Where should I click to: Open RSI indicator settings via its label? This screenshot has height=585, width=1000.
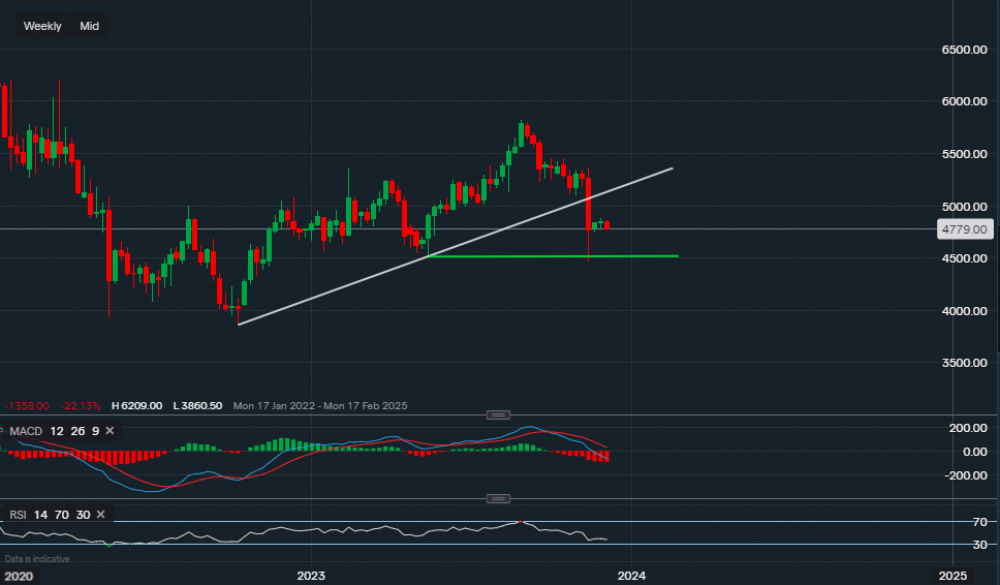[x=18, y=515]
